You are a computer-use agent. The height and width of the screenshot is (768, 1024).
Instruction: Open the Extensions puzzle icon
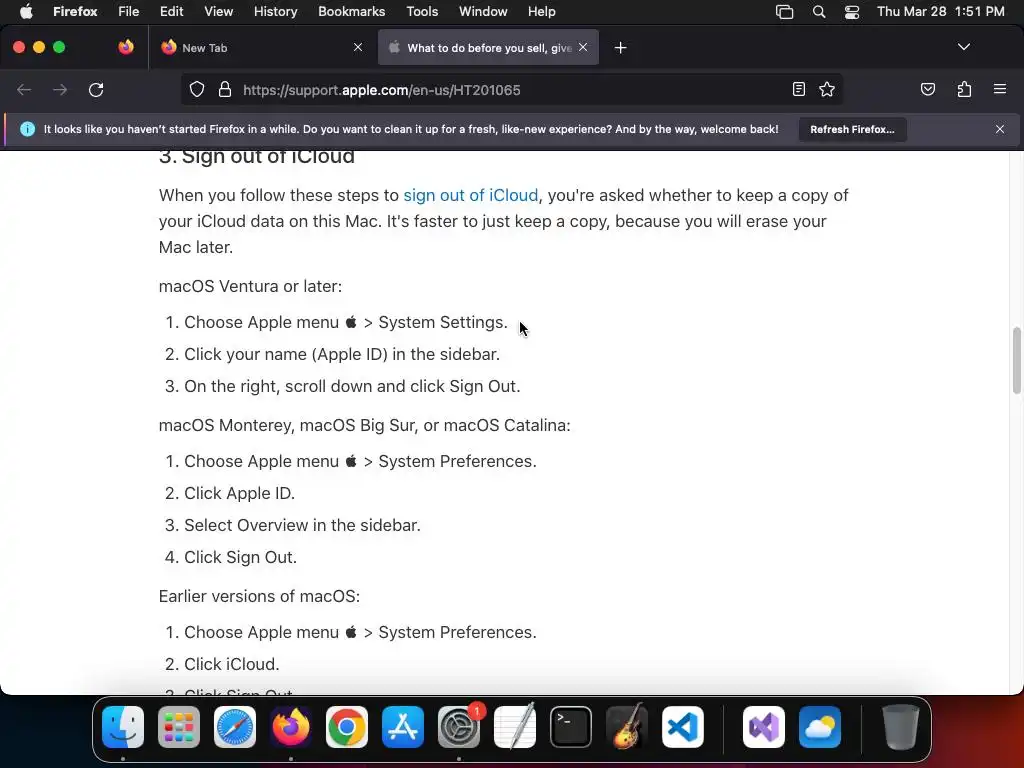pos(964,89)
